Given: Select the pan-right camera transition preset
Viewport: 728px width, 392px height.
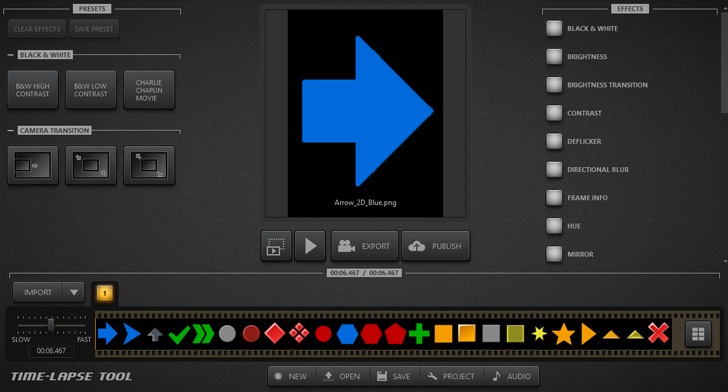Looking at the screenshot, I should (x=32, y=165).
